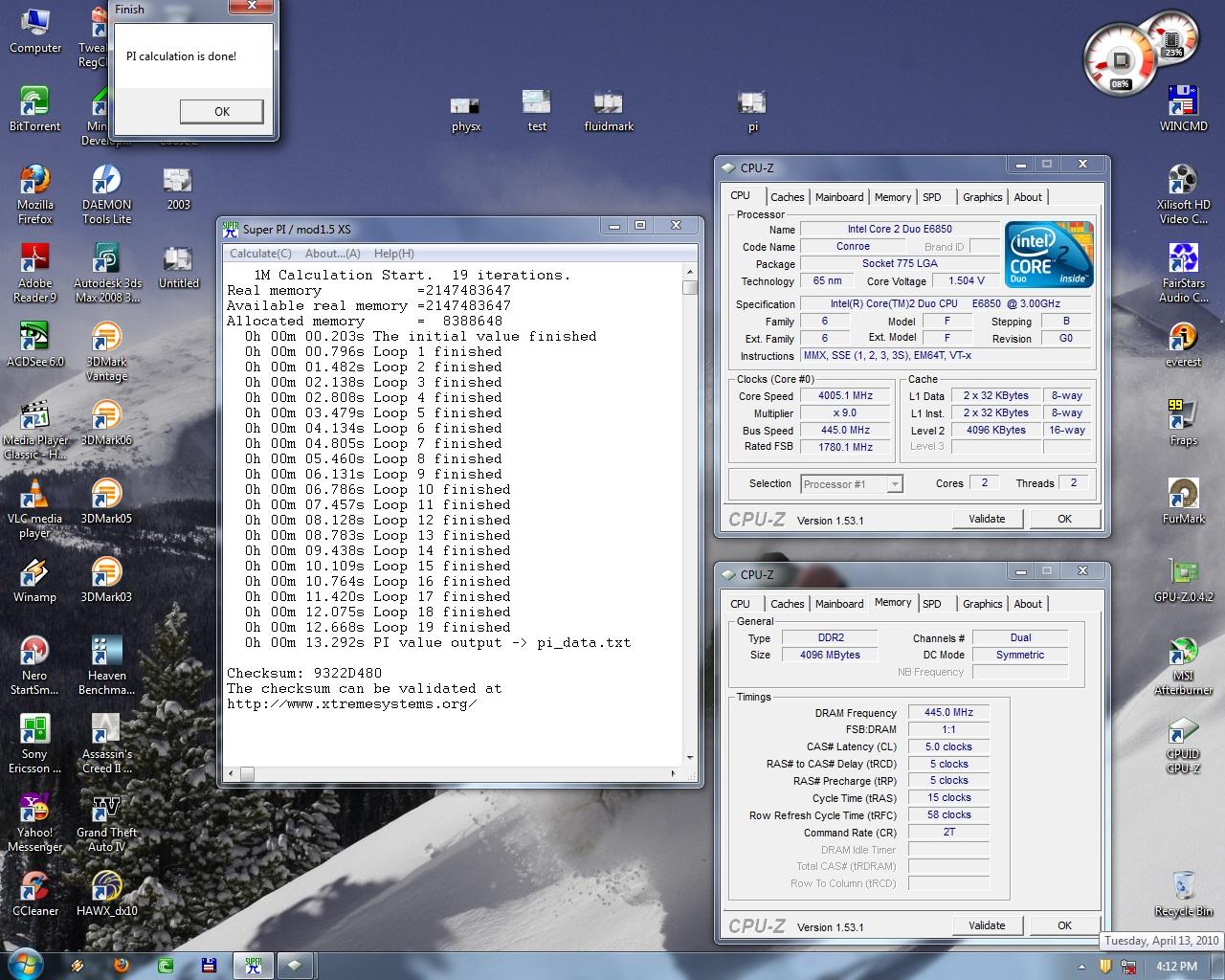Launch HAWX_dx10 desktop icon
Image resolution: width=1225 pixels, height=980 pixels.
click(106, 893)
